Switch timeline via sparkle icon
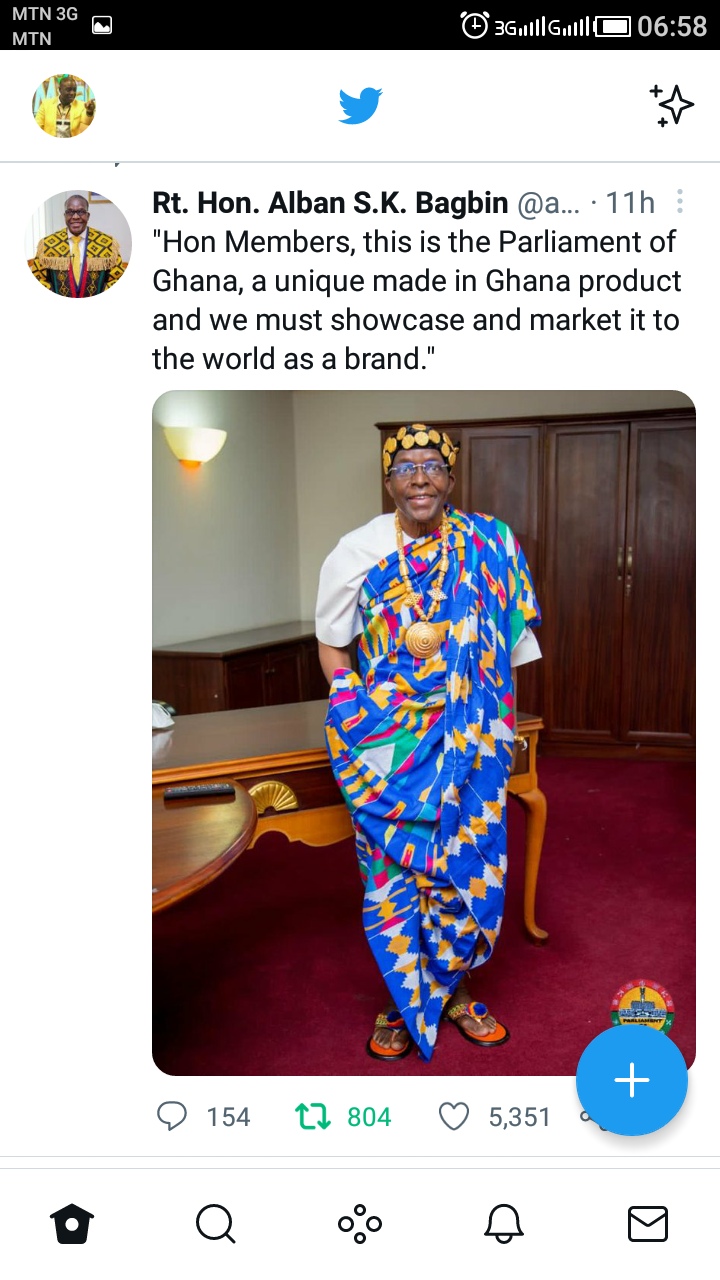 (671, 105)
